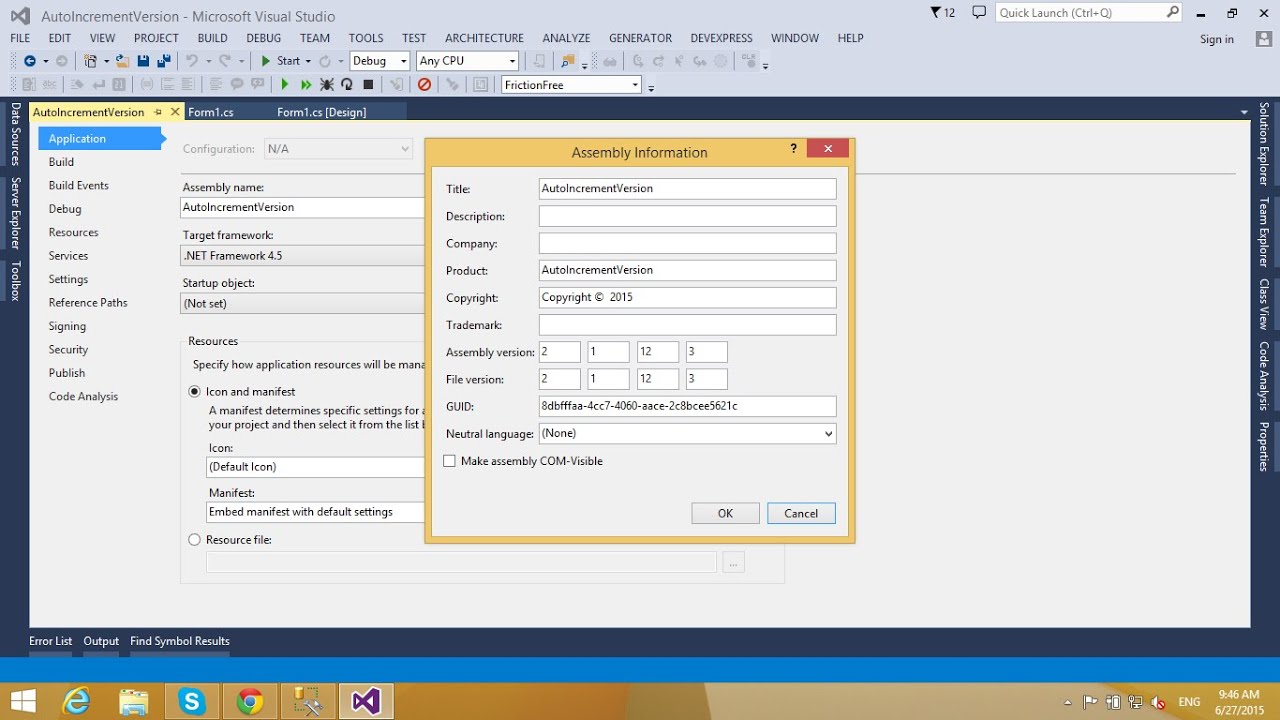1280x720 pixels.
Task: Open Skype from the taskbar
Action: (x=192, y=701)
